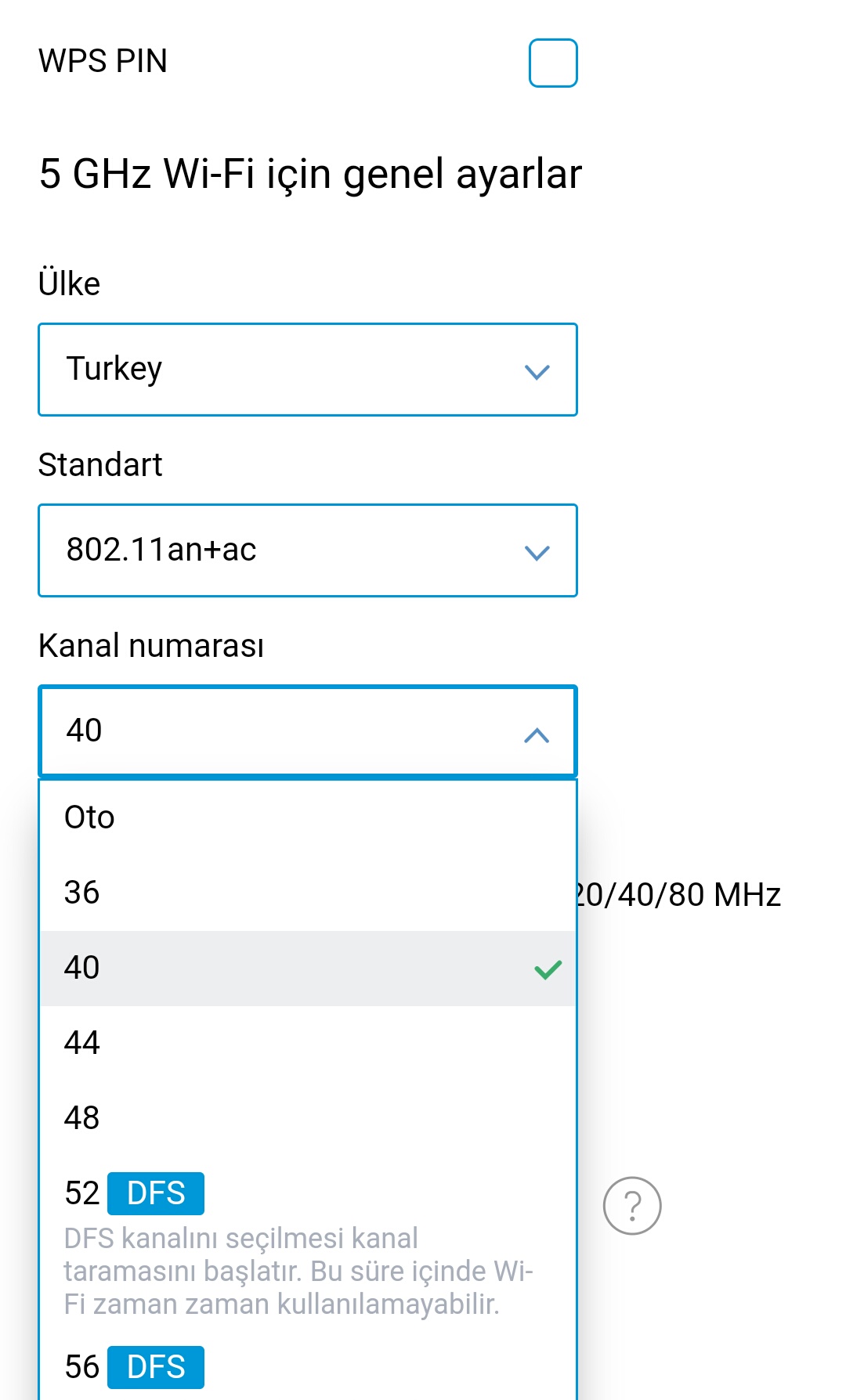Image resolution: width=846 pixels, height=1400 pixels.
Task: Click the green checkmark next to 40
Action: [x=548, y=969]
